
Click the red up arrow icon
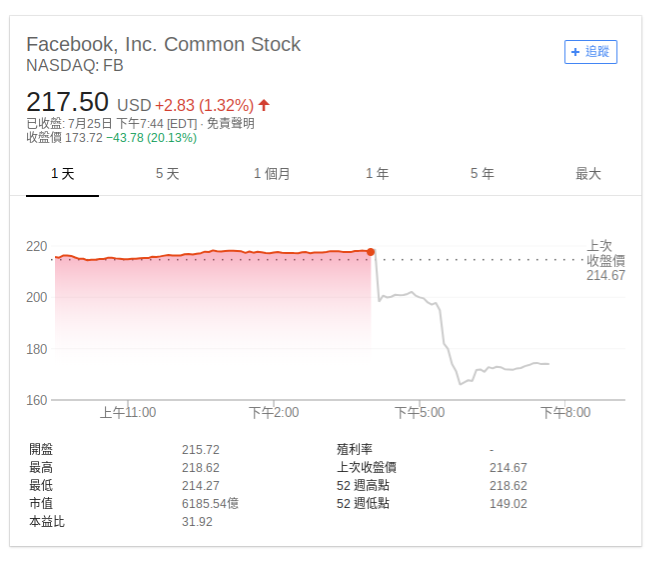pyautogui.click(x=264, y=105)
